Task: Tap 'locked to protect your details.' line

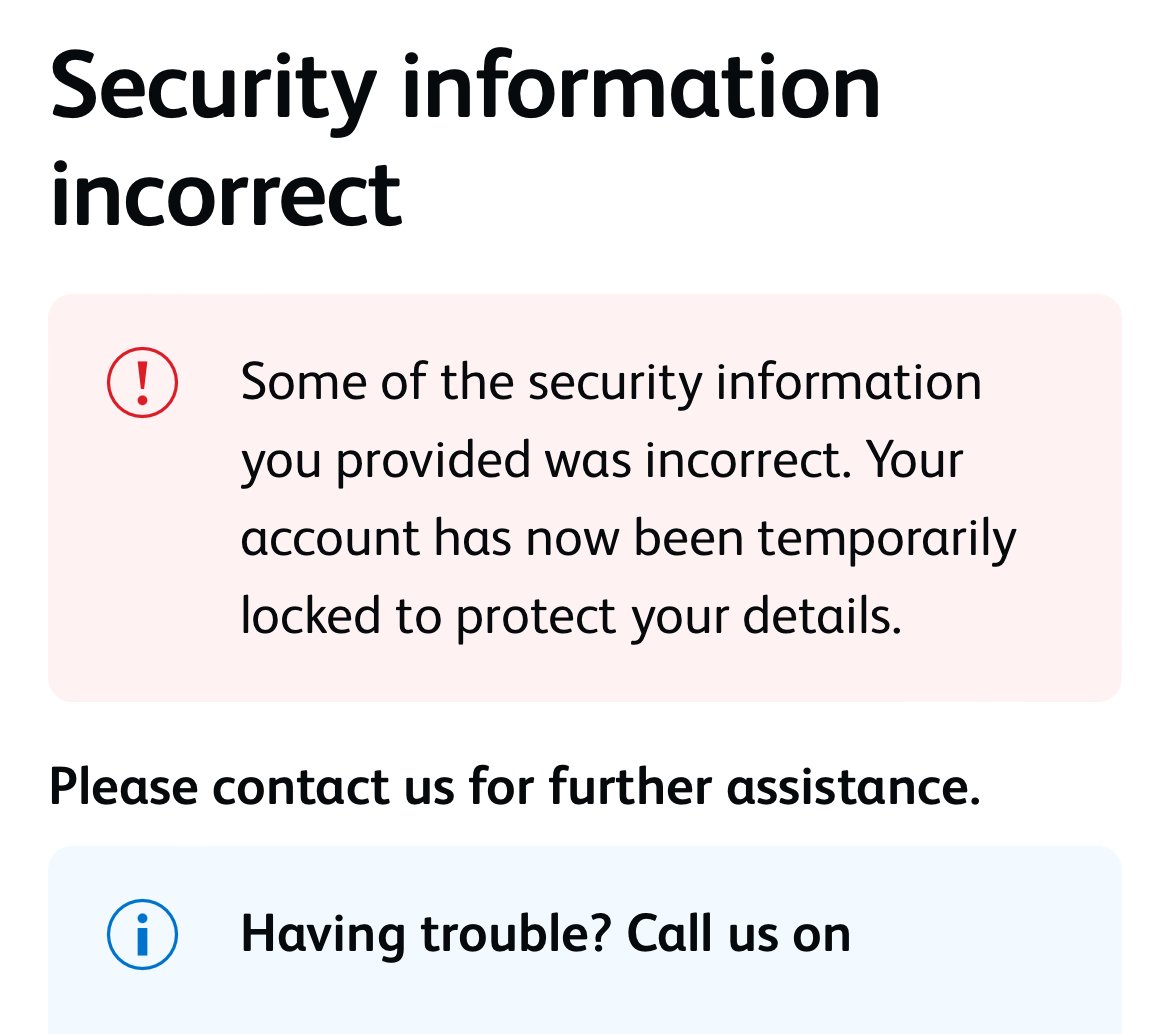Action: [572, 617]
